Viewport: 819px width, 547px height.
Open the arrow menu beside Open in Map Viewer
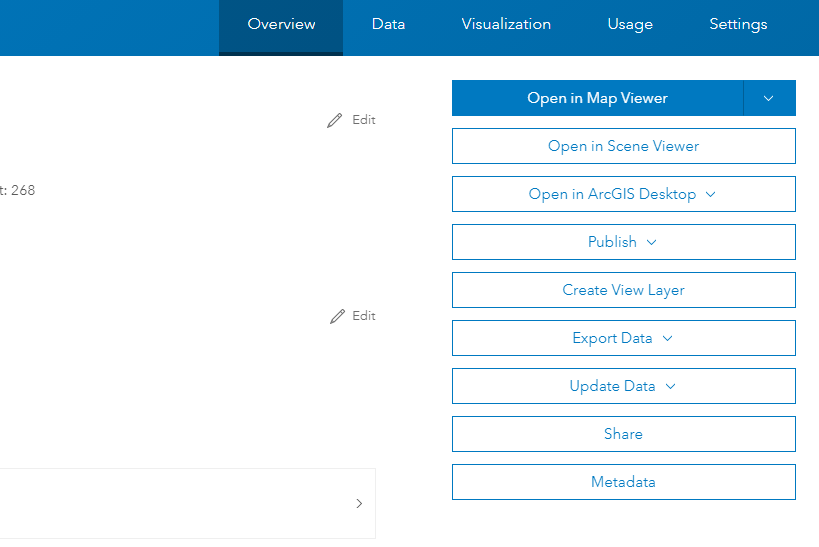(x=769, y=98)
